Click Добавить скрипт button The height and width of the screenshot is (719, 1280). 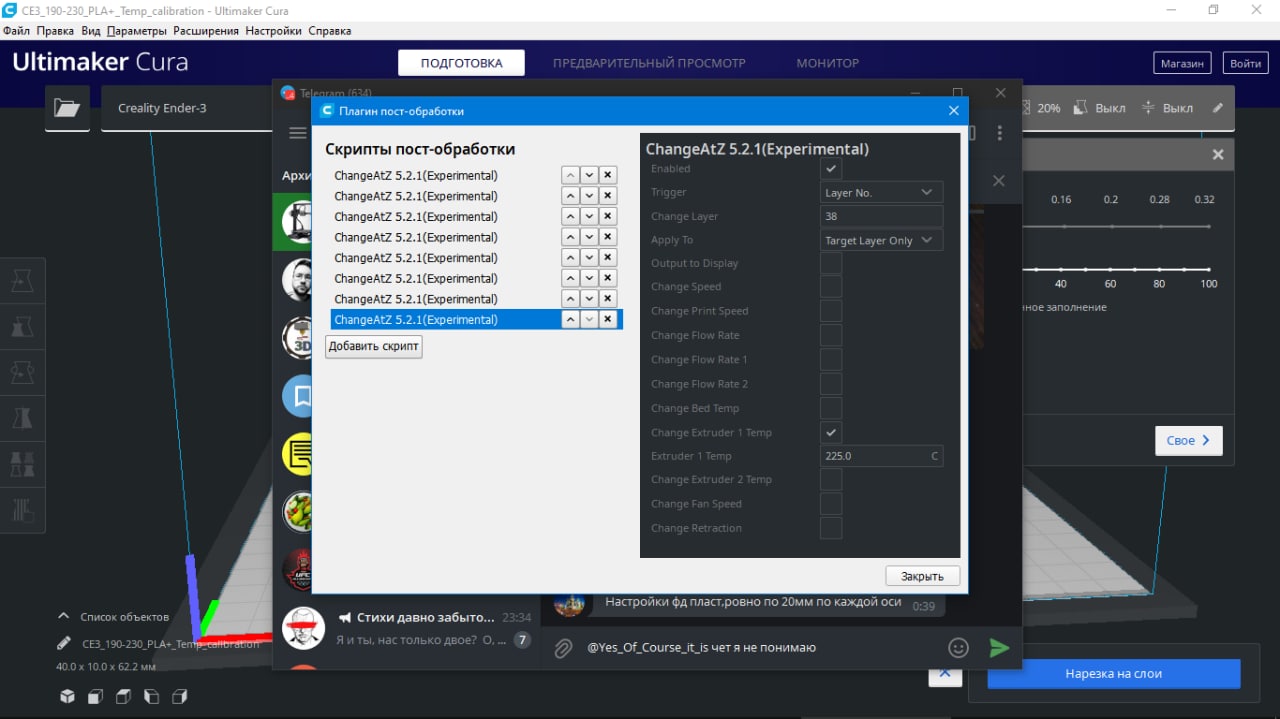tap(374, 346)
